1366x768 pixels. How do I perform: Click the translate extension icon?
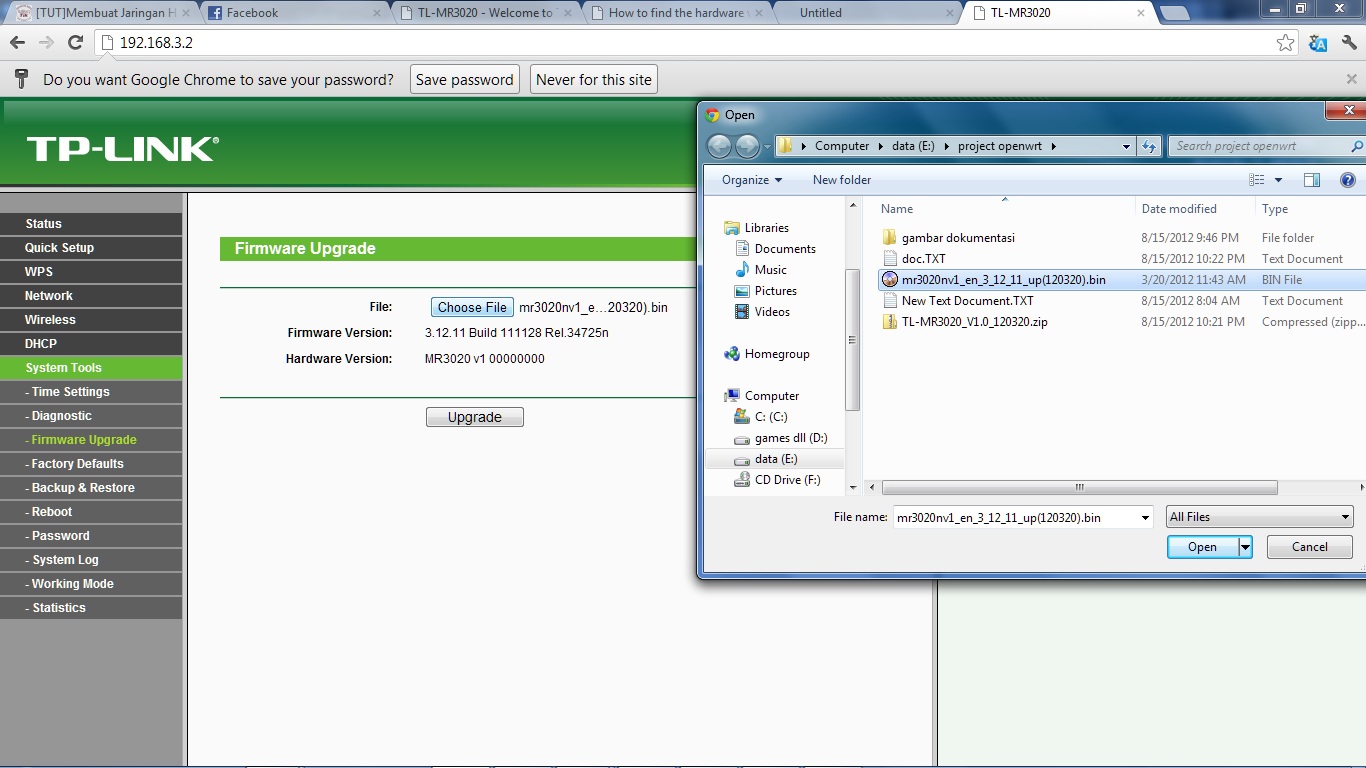1318,42
